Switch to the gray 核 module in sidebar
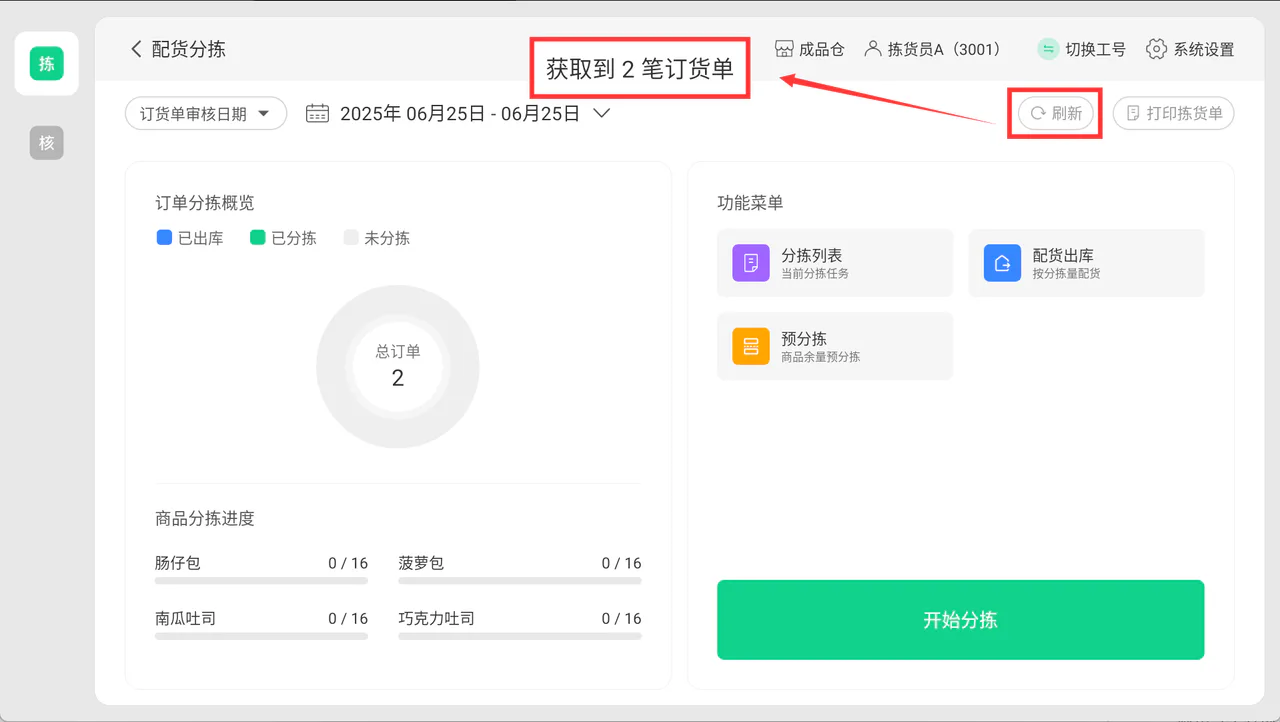The image size is (1280, 722). pyautogui.click(x=46, y=143)
